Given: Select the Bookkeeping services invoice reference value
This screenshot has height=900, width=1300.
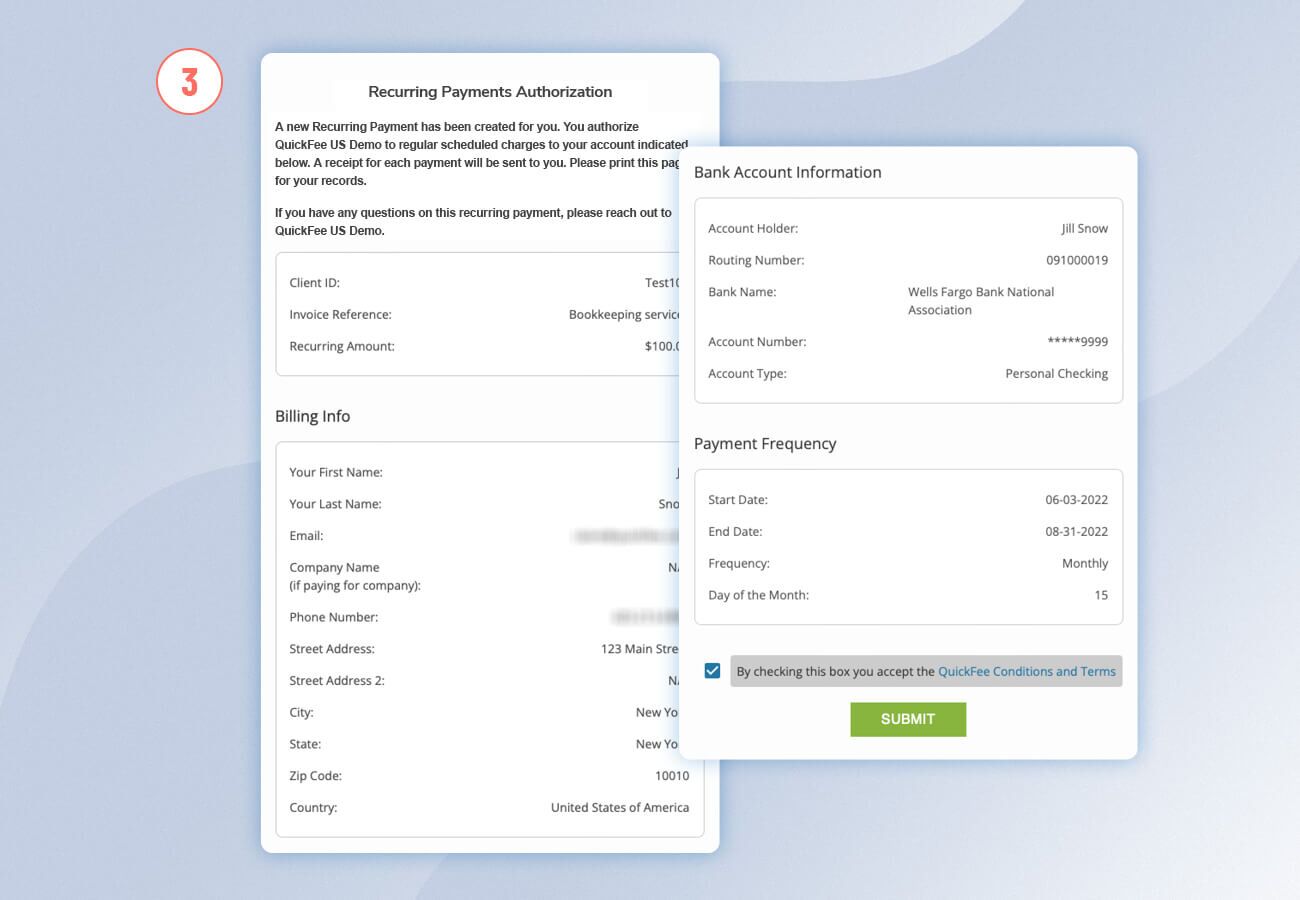Looking at the screenshot, I should click(x=624, y=314).
